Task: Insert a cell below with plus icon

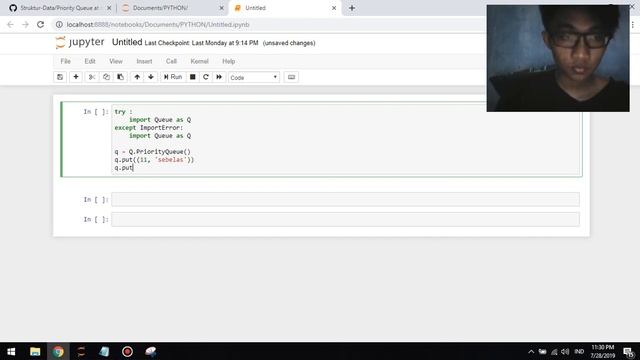Action: click(76, 77)
